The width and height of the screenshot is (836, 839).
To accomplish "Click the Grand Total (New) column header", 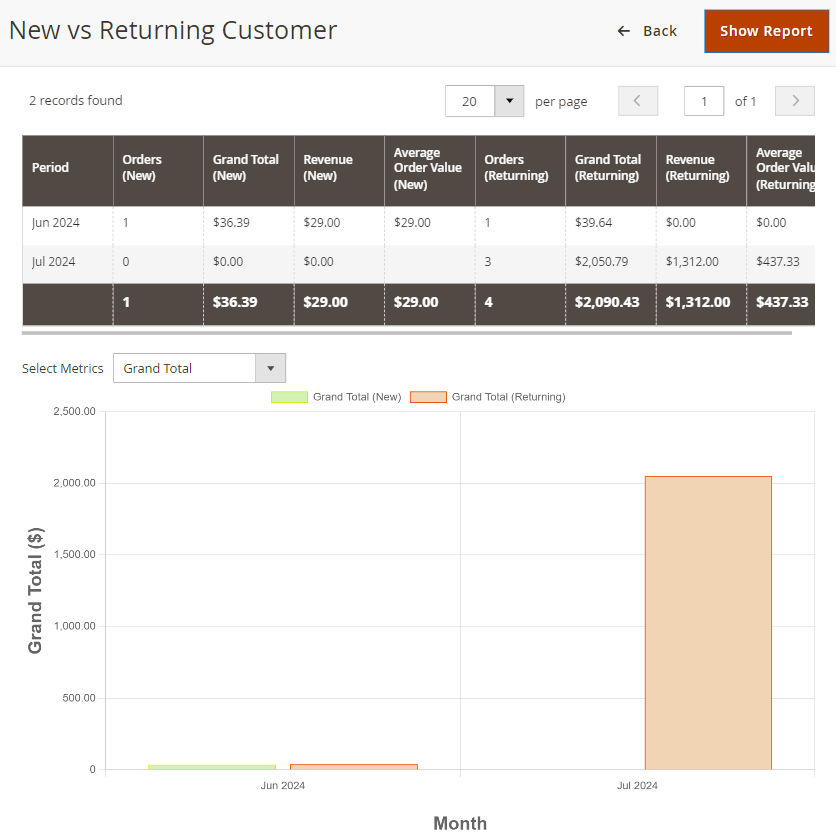I will (x=249, y=171).
